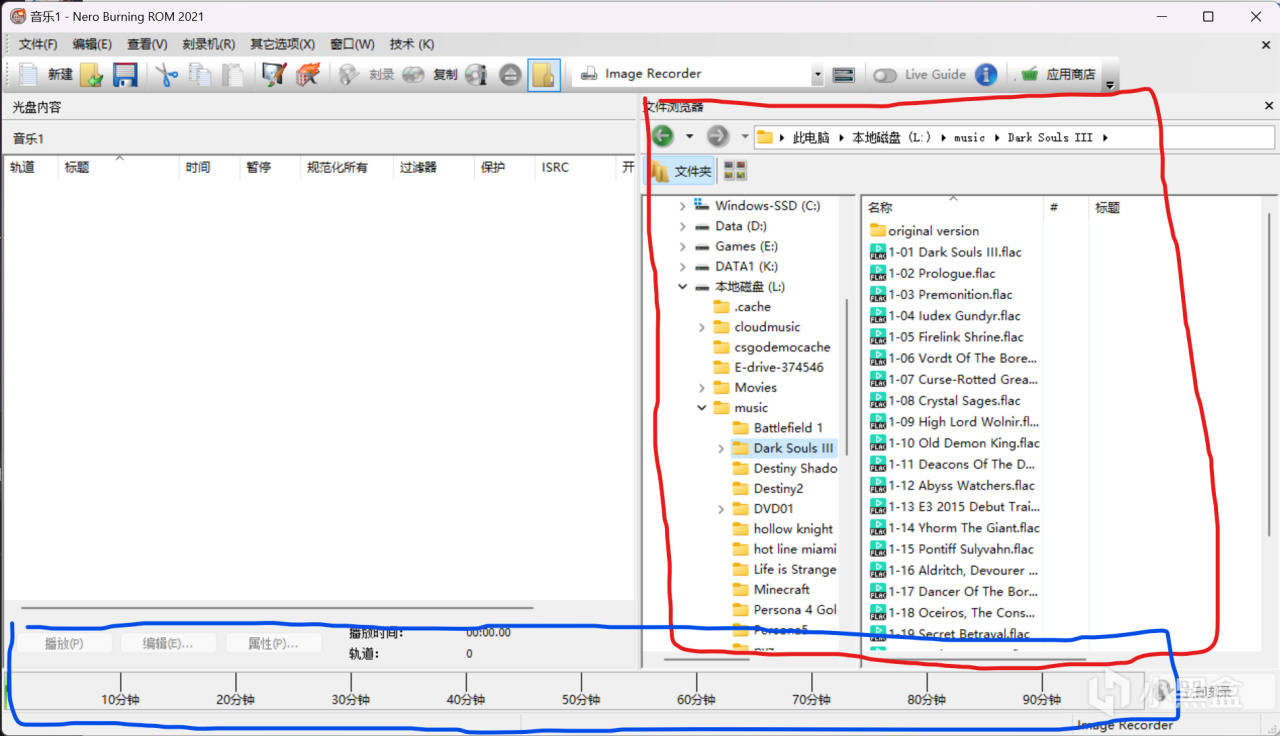1280x736 pixels.
Task: Open the Back history dropdown arrow
Action: tap(689, 136)
